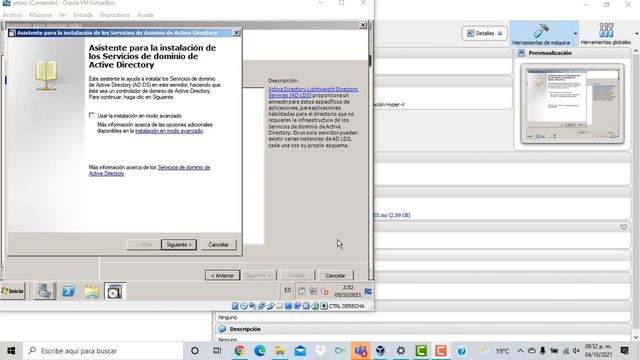This screenshot has width=640, height=360.
Task: Open Settings gear on host taskbar
Action: coord(401,351)
